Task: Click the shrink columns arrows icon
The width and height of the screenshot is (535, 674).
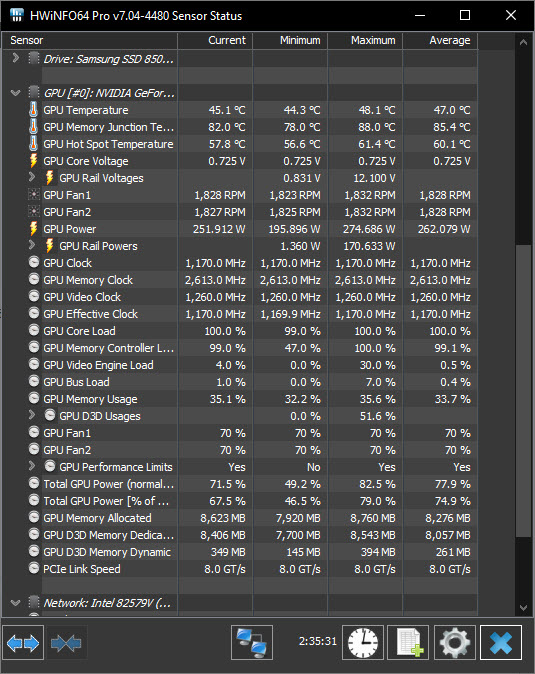Action: click(x=66, y=643)
